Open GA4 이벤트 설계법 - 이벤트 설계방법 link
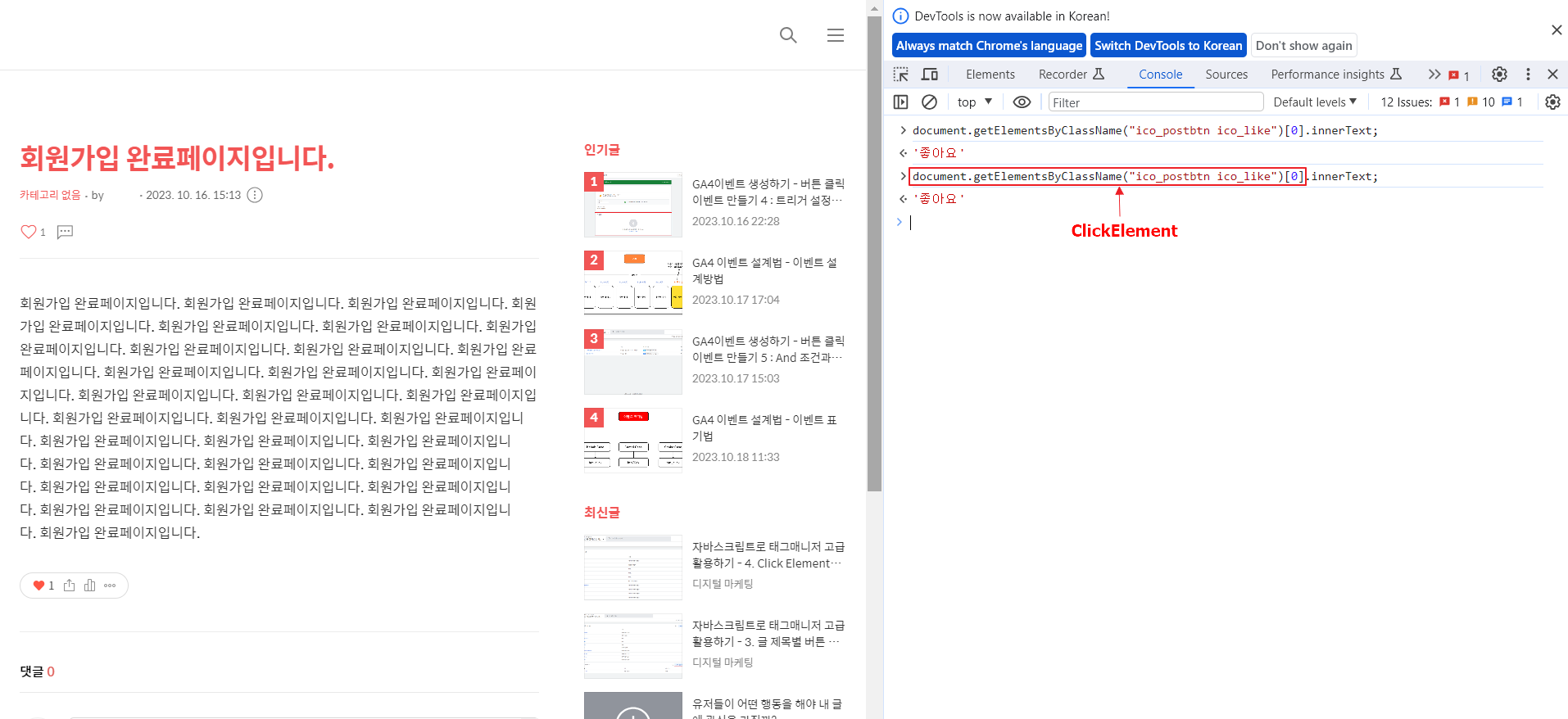The height and width of the screenshot is (719, 1568). pos(764,270)
